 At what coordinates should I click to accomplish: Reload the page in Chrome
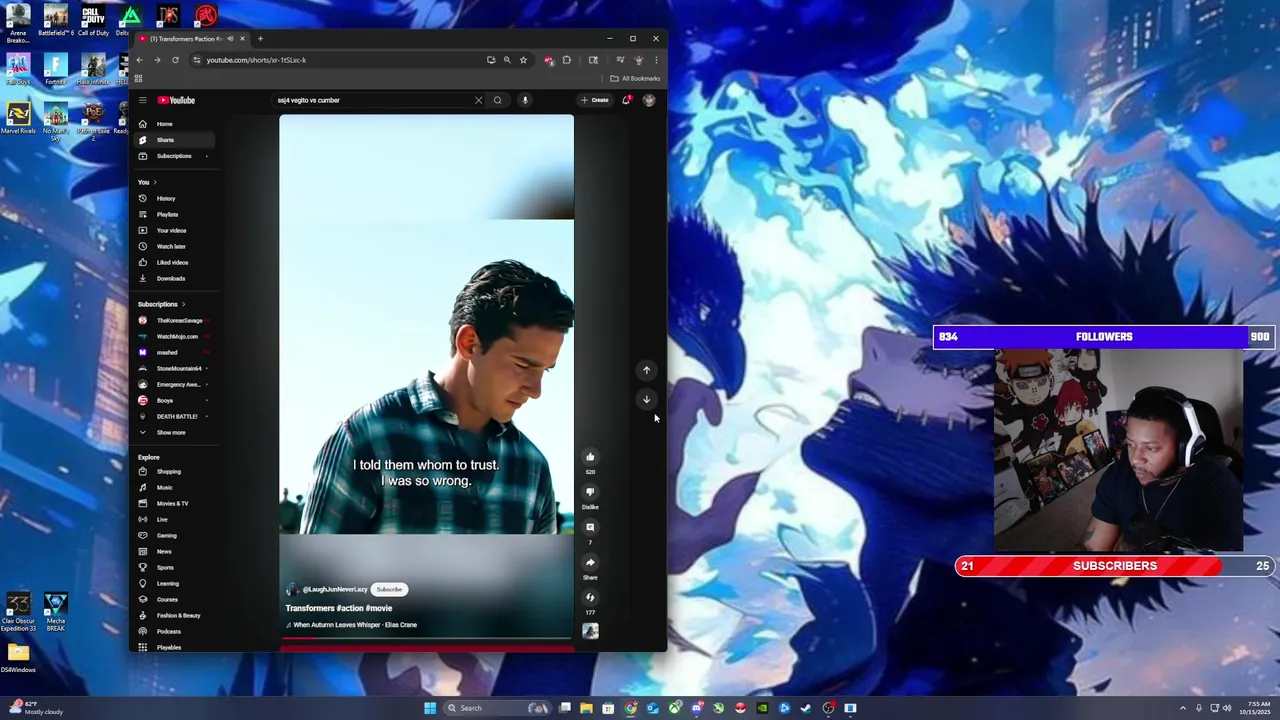click(x=175, y=60)
